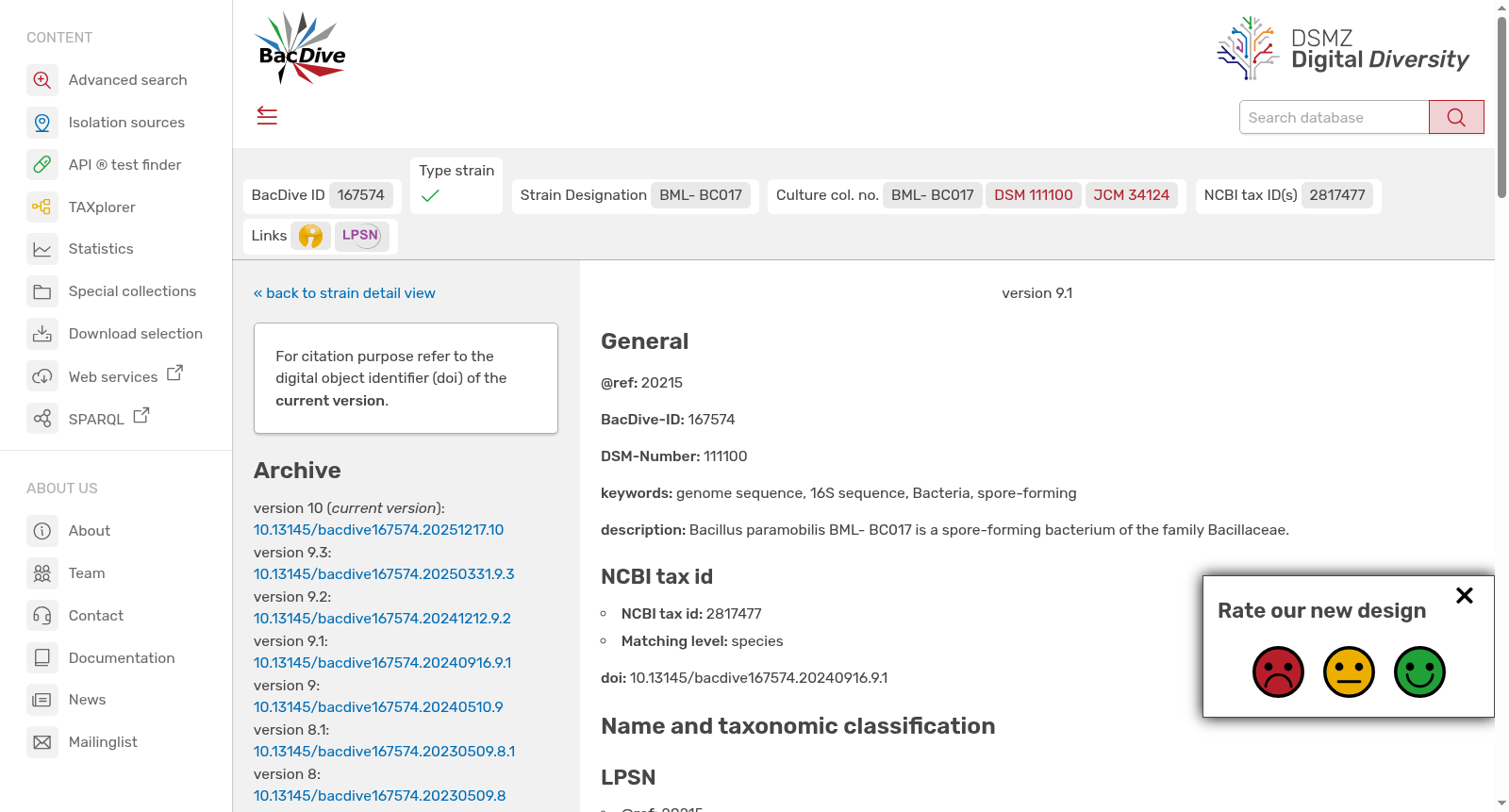Click Strain Designation value BML- BC017
Screen dimensions: 1509x812
click(701, 195)
